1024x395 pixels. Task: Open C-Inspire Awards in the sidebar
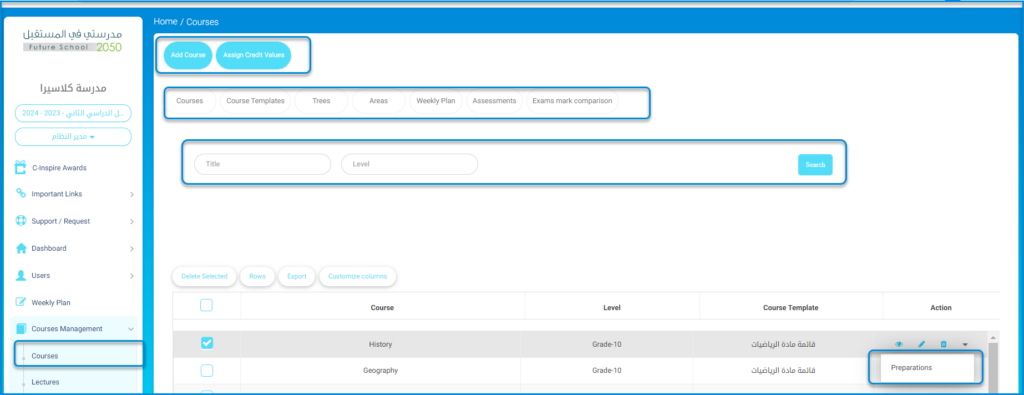(59, 168)
